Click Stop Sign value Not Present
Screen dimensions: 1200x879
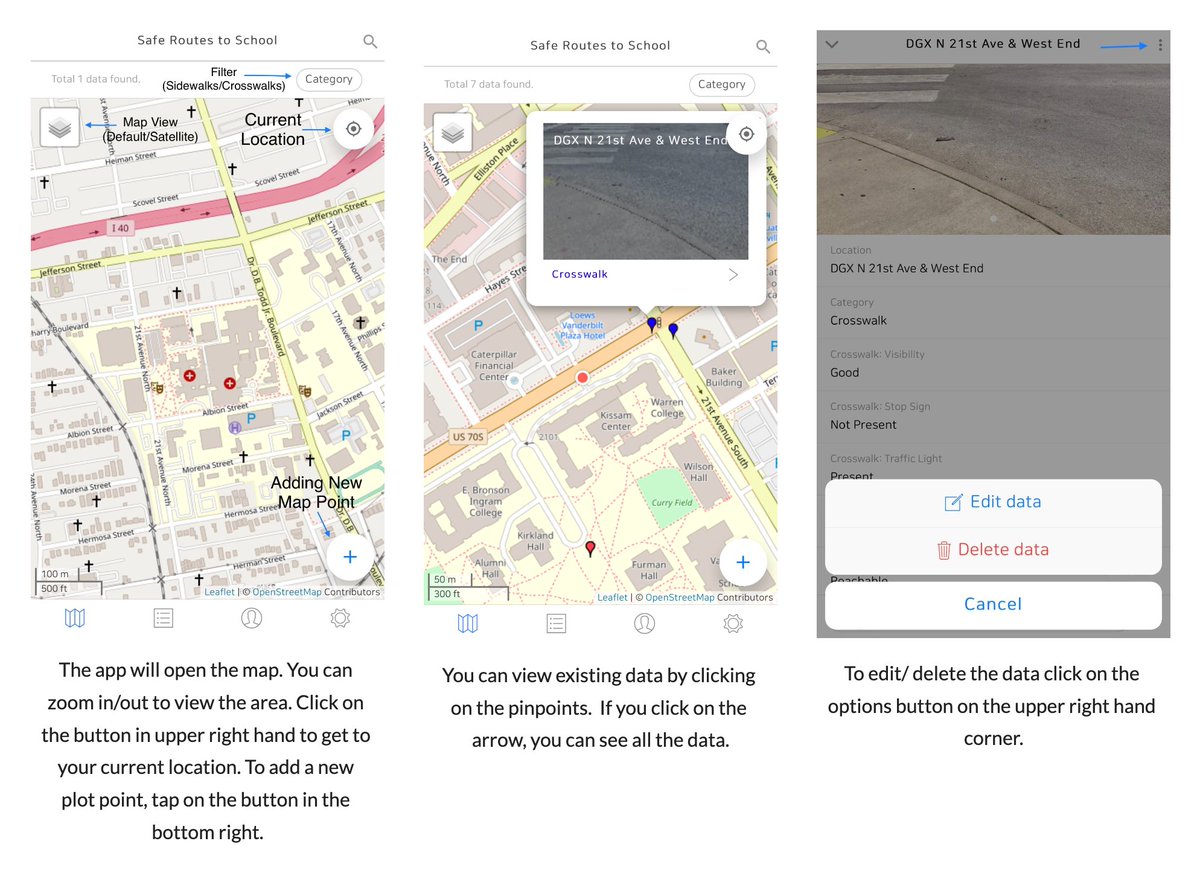coord(864,424)
